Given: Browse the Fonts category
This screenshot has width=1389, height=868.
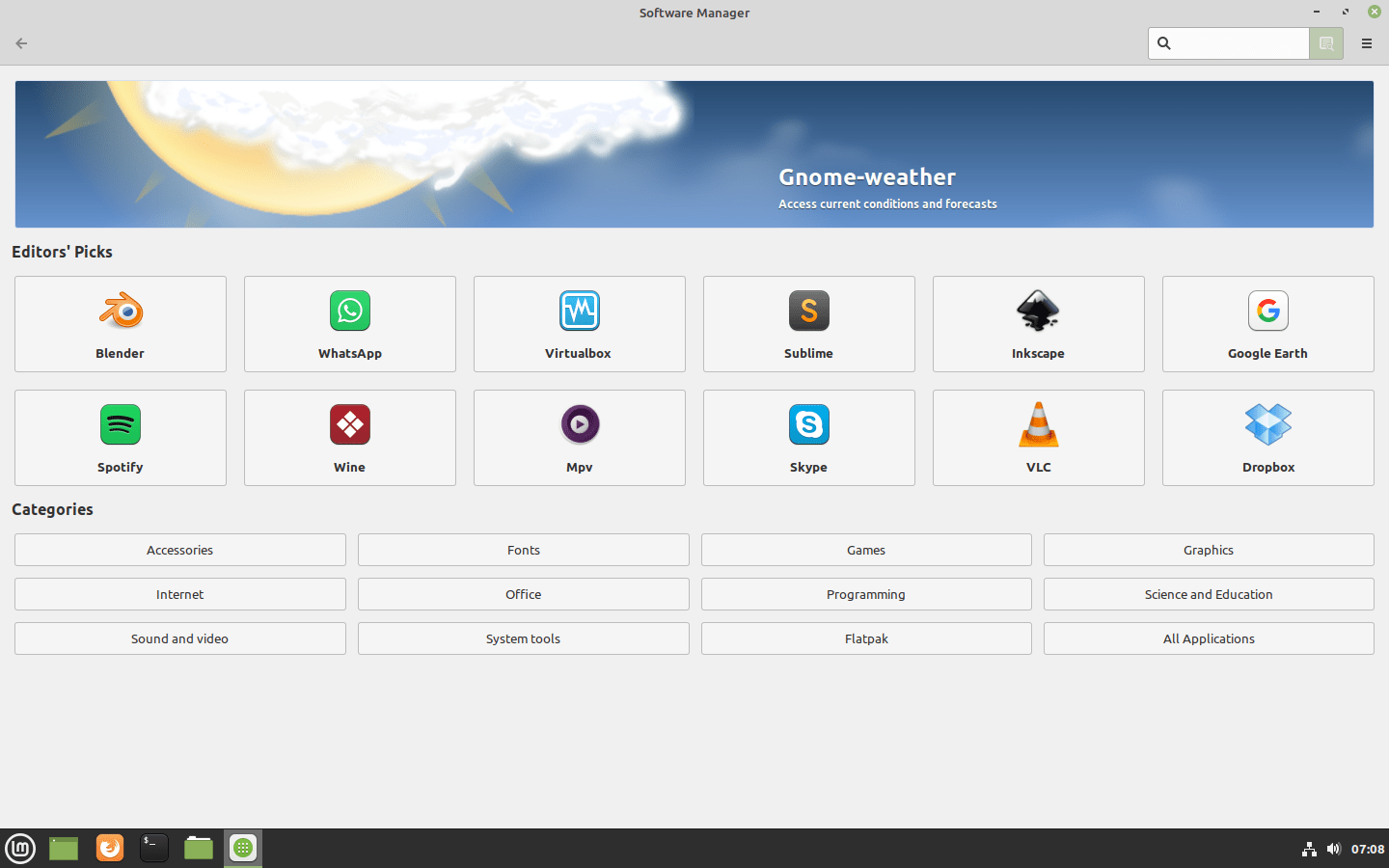Looking at the screenshot, I should point(524,550).
